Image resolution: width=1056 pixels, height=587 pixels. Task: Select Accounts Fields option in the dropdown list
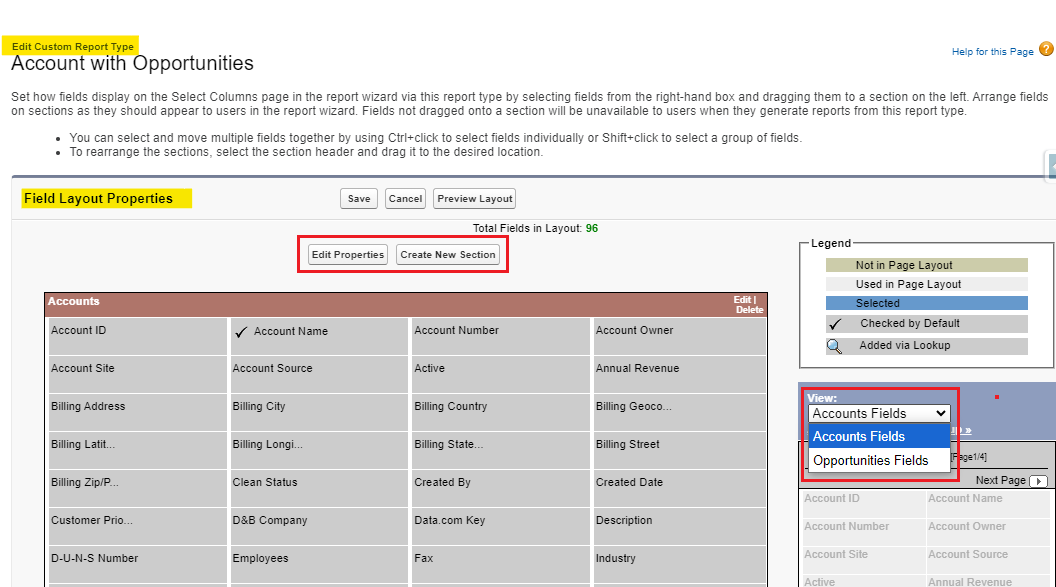click(x=859, y=437)
